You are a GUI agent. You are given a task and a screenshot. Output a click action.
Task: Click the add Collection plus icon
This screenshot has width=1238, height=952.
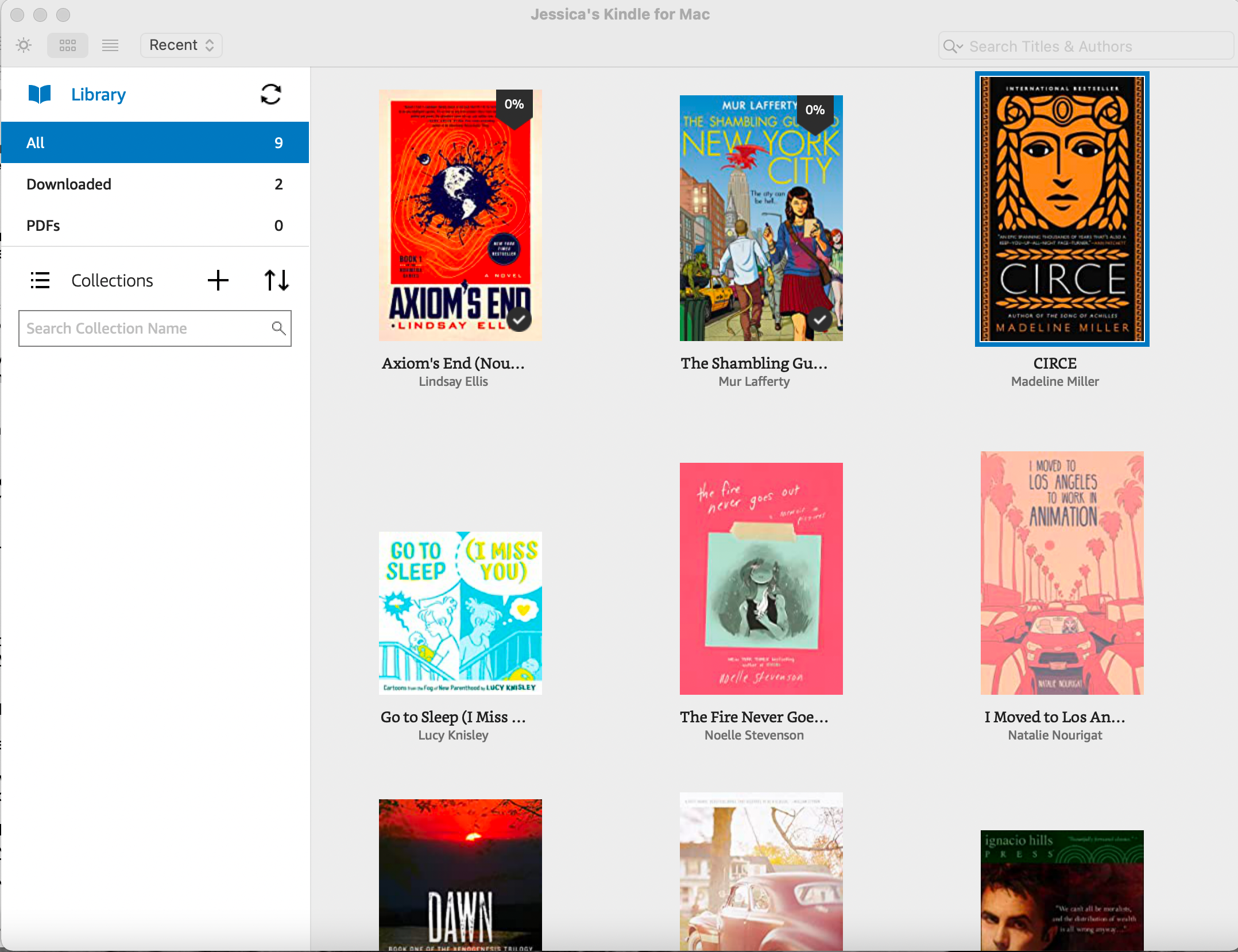(218, 280)
